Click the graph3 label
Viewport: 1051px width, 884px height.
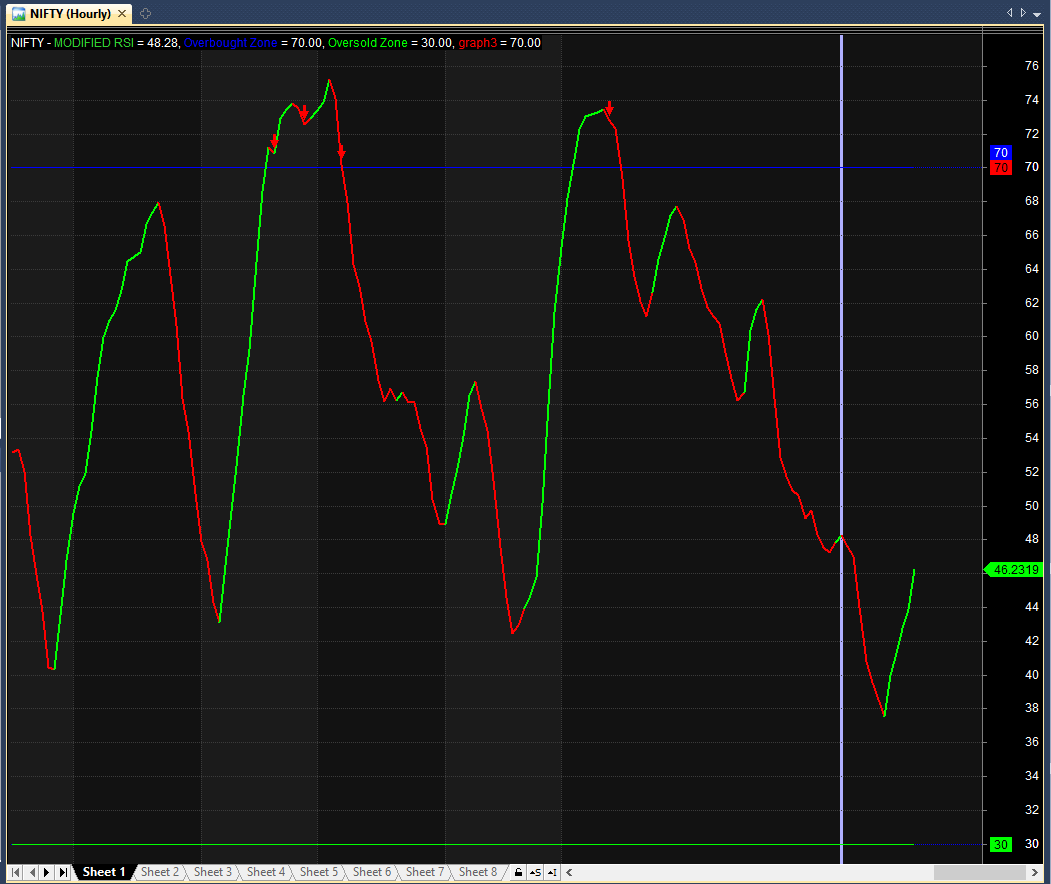[478, 43]
